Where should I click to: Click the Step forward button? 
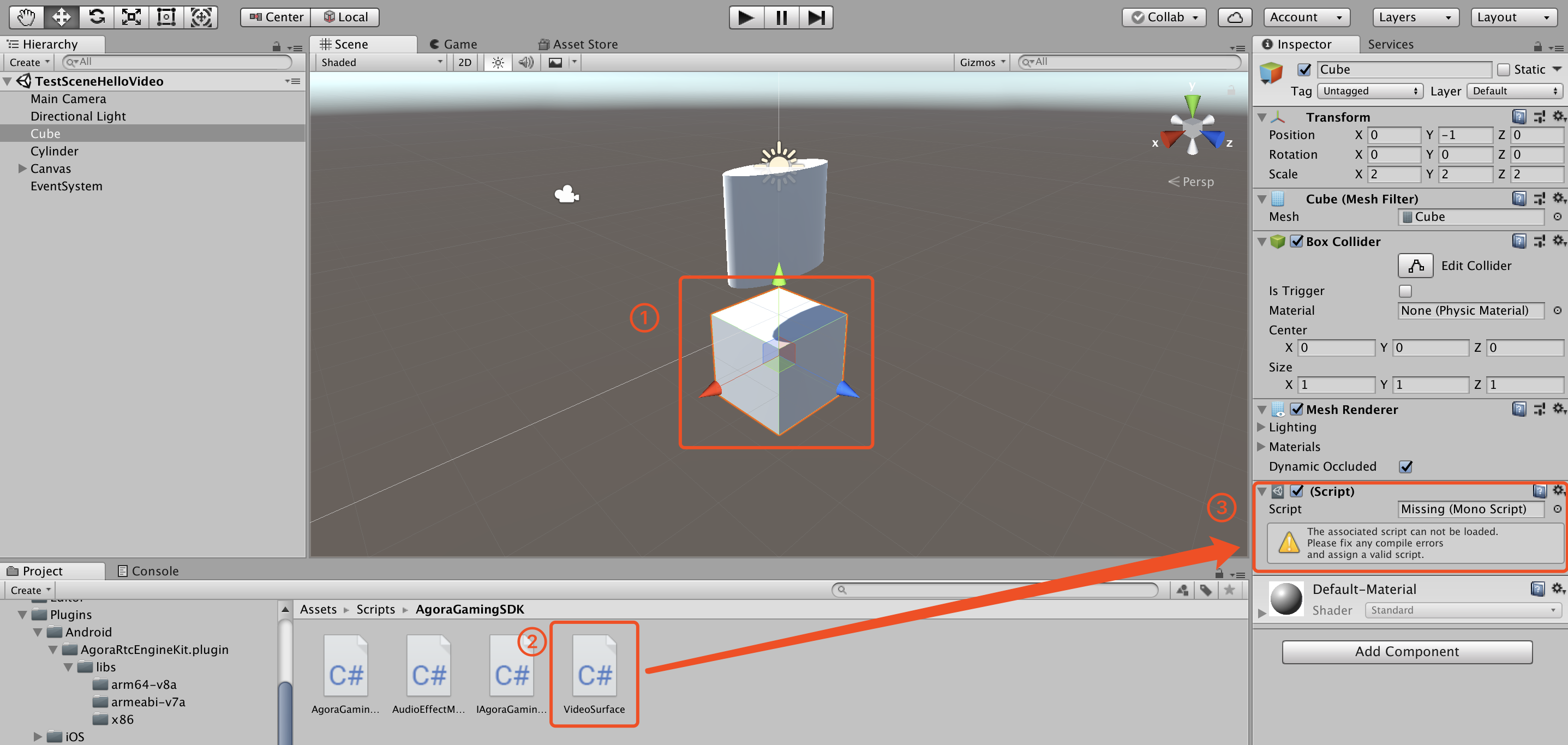[x=816, y=17]
